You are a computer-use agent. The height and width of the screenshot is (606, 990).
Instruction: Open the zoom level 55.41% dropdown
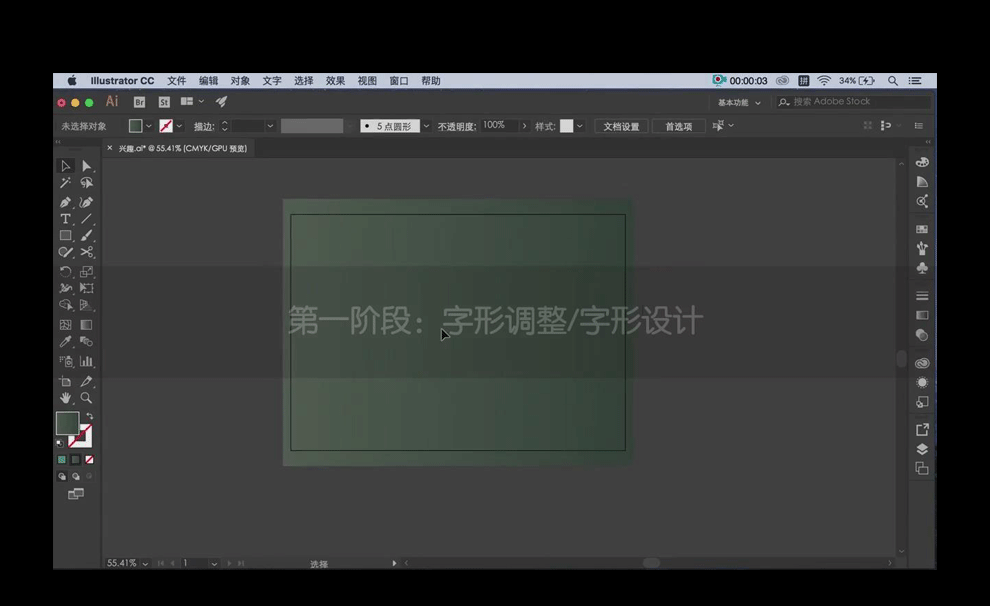[145, 564]
